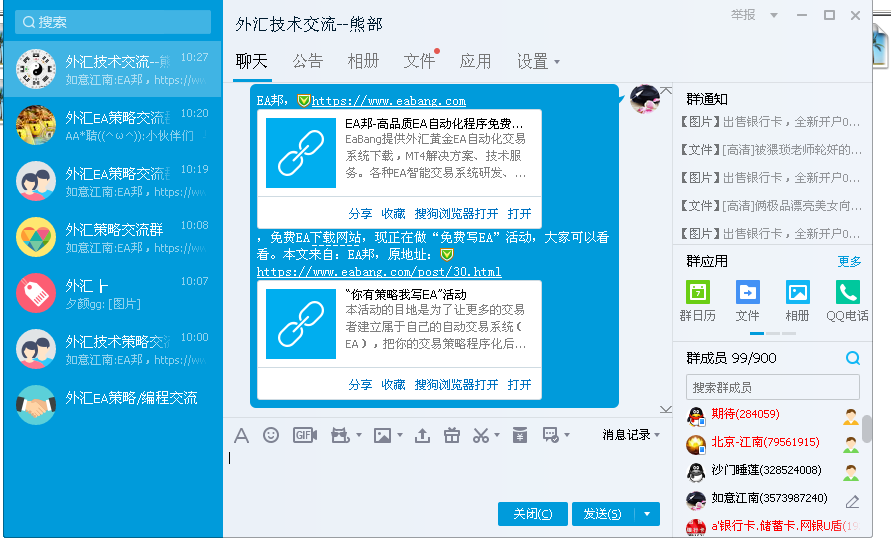Image resolution: width=891 pixels, height=547 pixels.
Task: Open the 相册 group app icon
Action: (x=797, y=301)
